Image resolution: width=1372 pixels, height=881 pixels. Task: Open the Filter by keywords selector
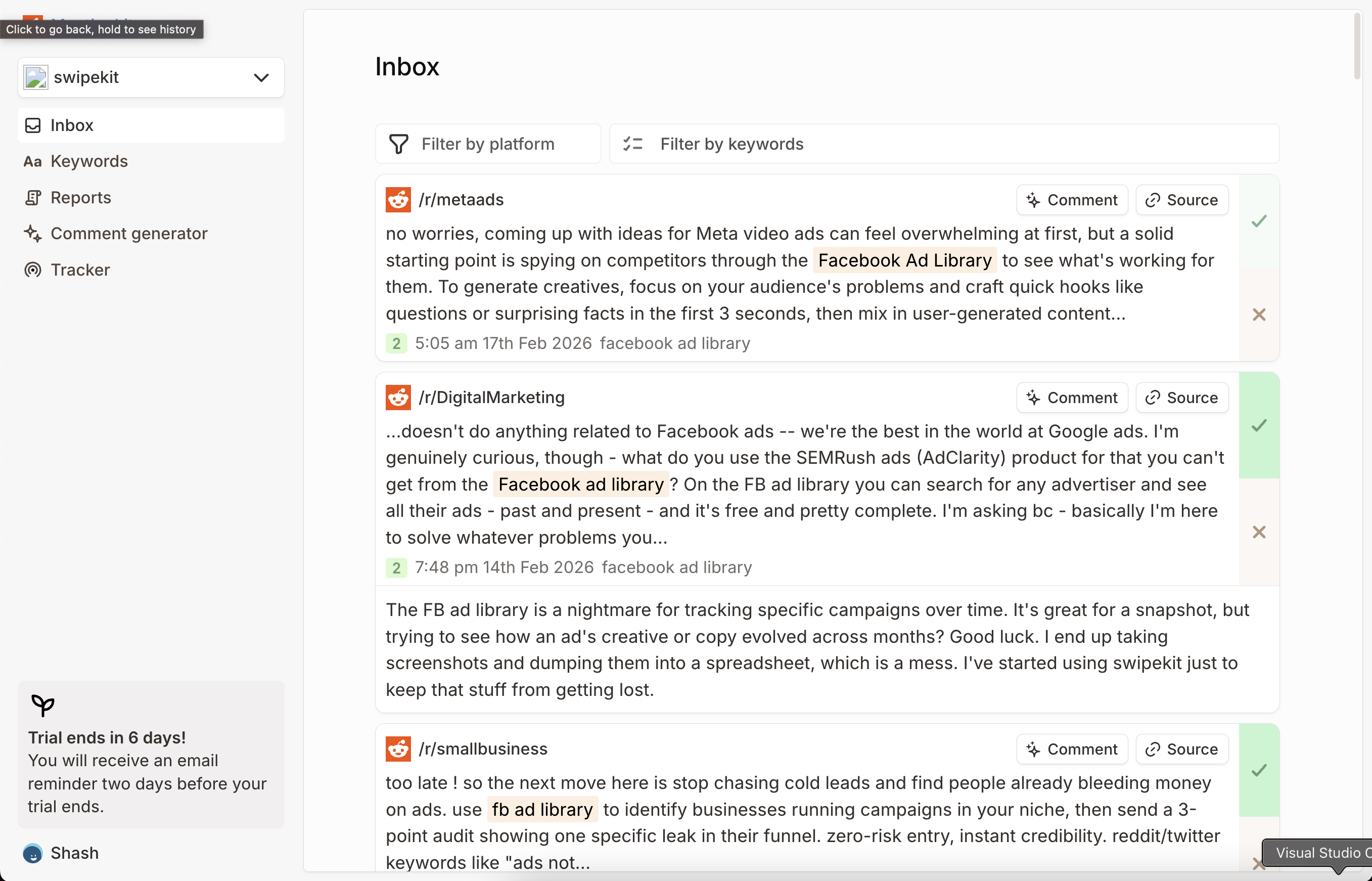click(x=731, y=144)
